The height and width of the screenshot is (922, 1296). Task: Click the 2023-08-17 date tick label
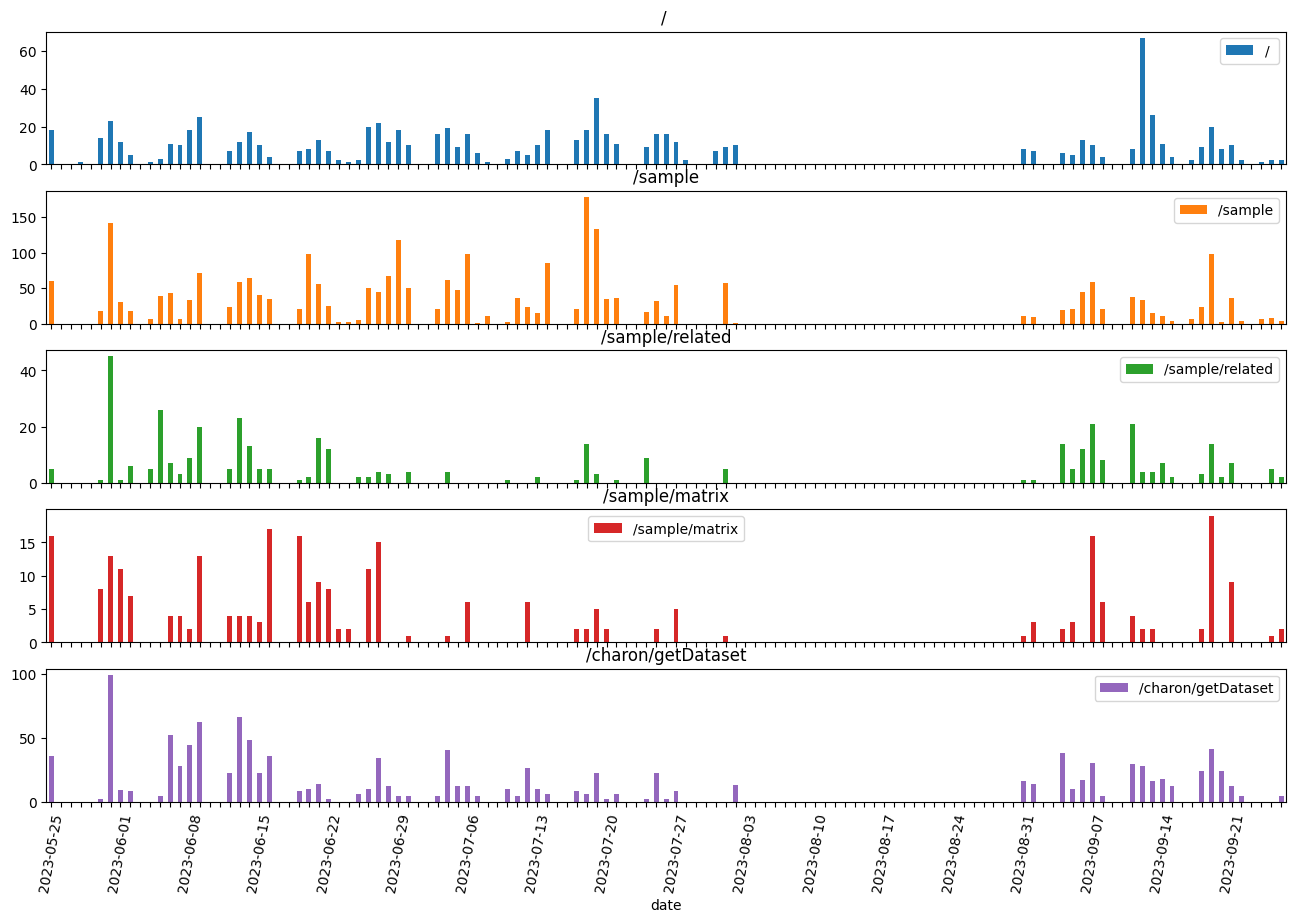tap(885, 854)
